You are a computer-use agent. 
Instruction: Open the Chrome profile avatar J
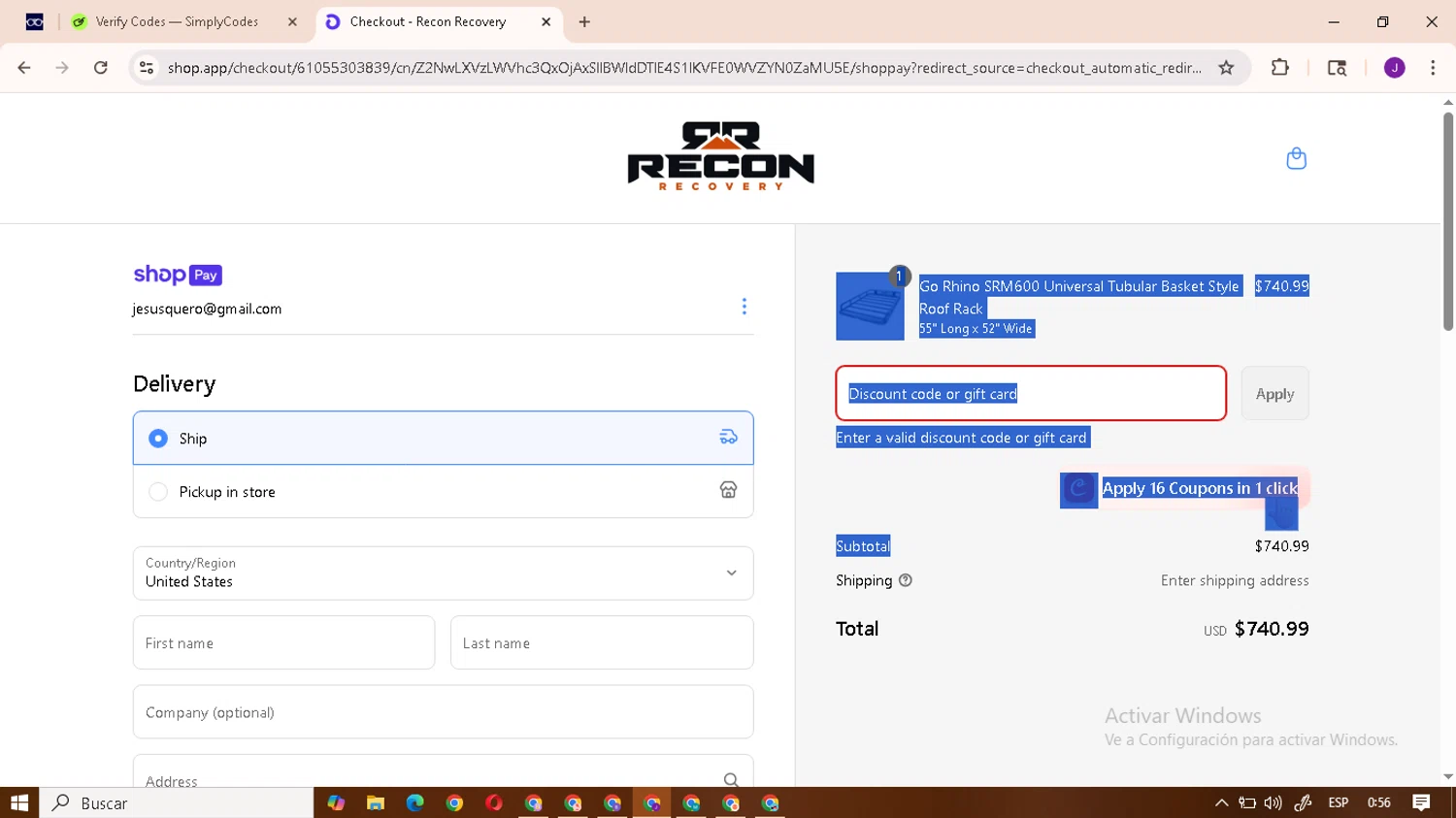1394,68
